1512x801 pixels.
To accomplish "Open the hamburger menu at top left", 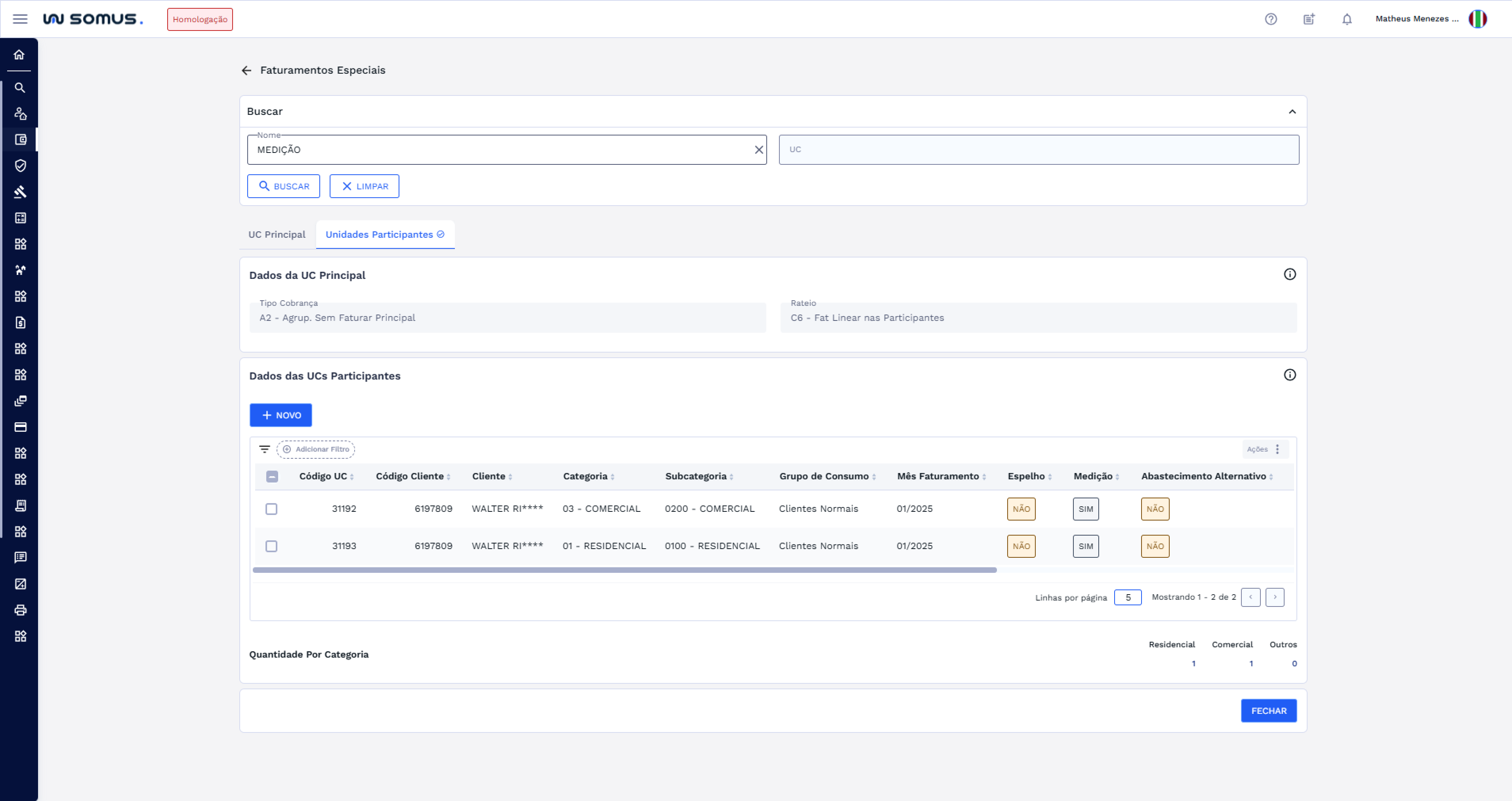I will coord(20,19).
